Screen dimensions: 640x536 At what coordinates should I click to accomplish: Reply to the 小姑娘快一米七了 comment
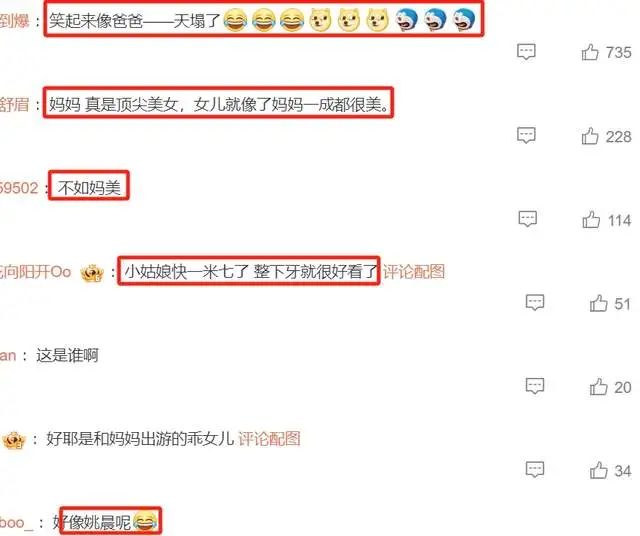(x=535, y=303)
